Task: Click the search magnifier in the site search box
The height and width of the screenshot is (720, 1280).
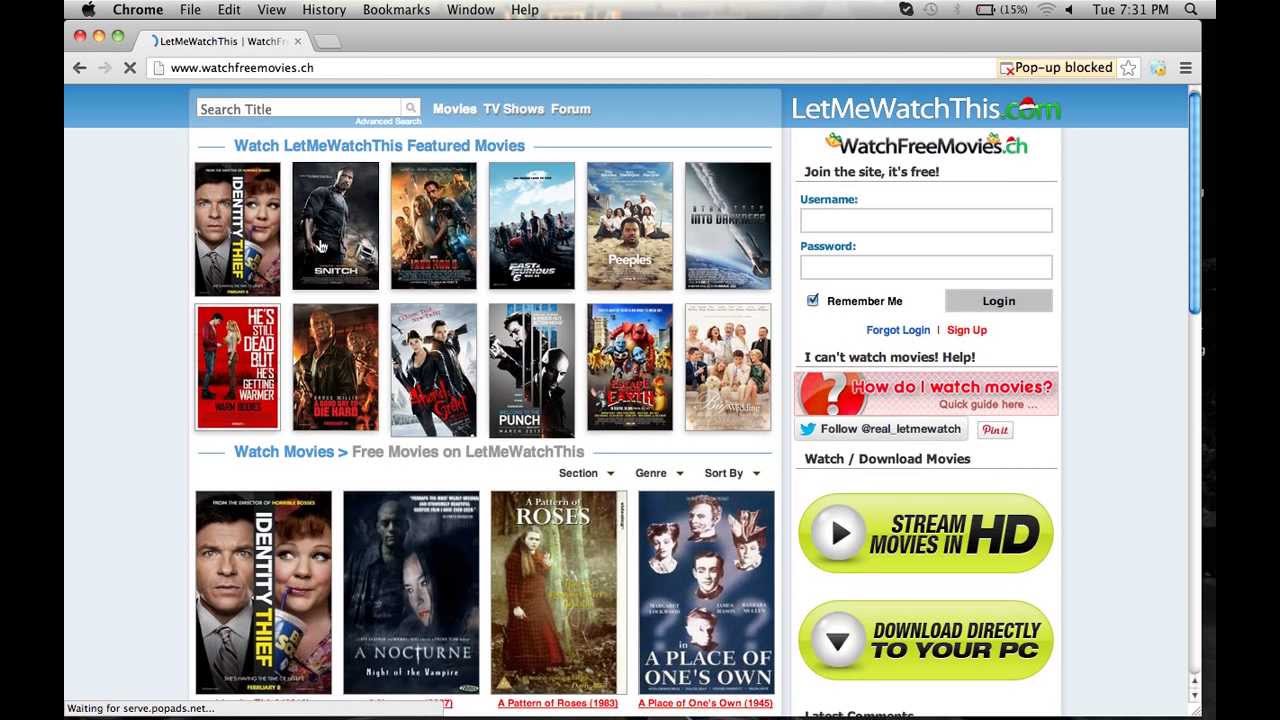Action: point(410,108)
